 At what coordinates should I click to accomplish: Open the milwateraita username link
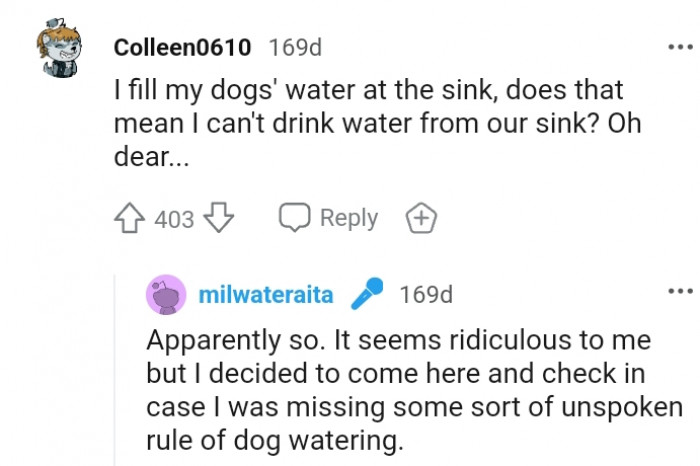coord(272,295)
